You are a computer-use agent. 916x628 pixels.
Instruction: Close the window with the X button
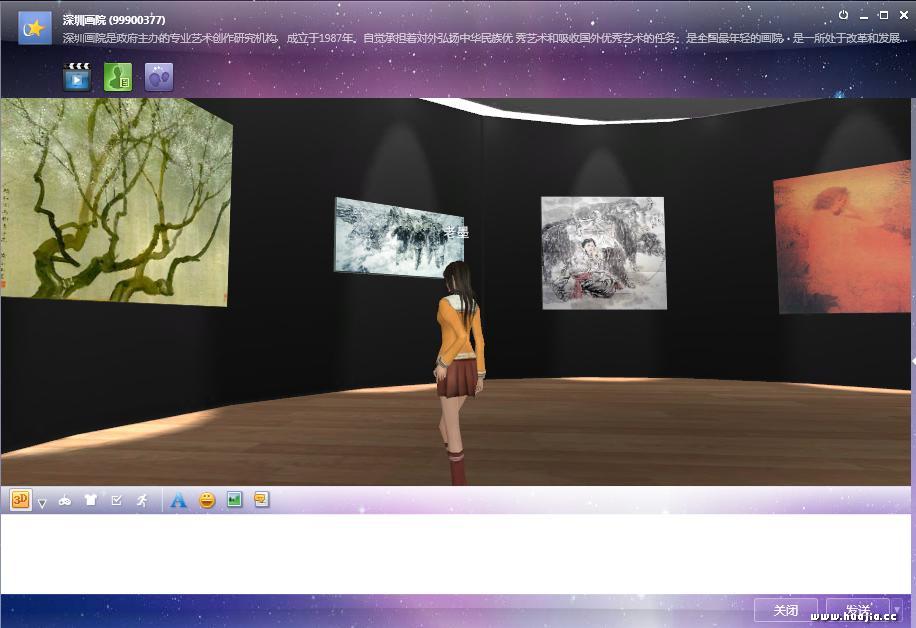tap(904, 15)
